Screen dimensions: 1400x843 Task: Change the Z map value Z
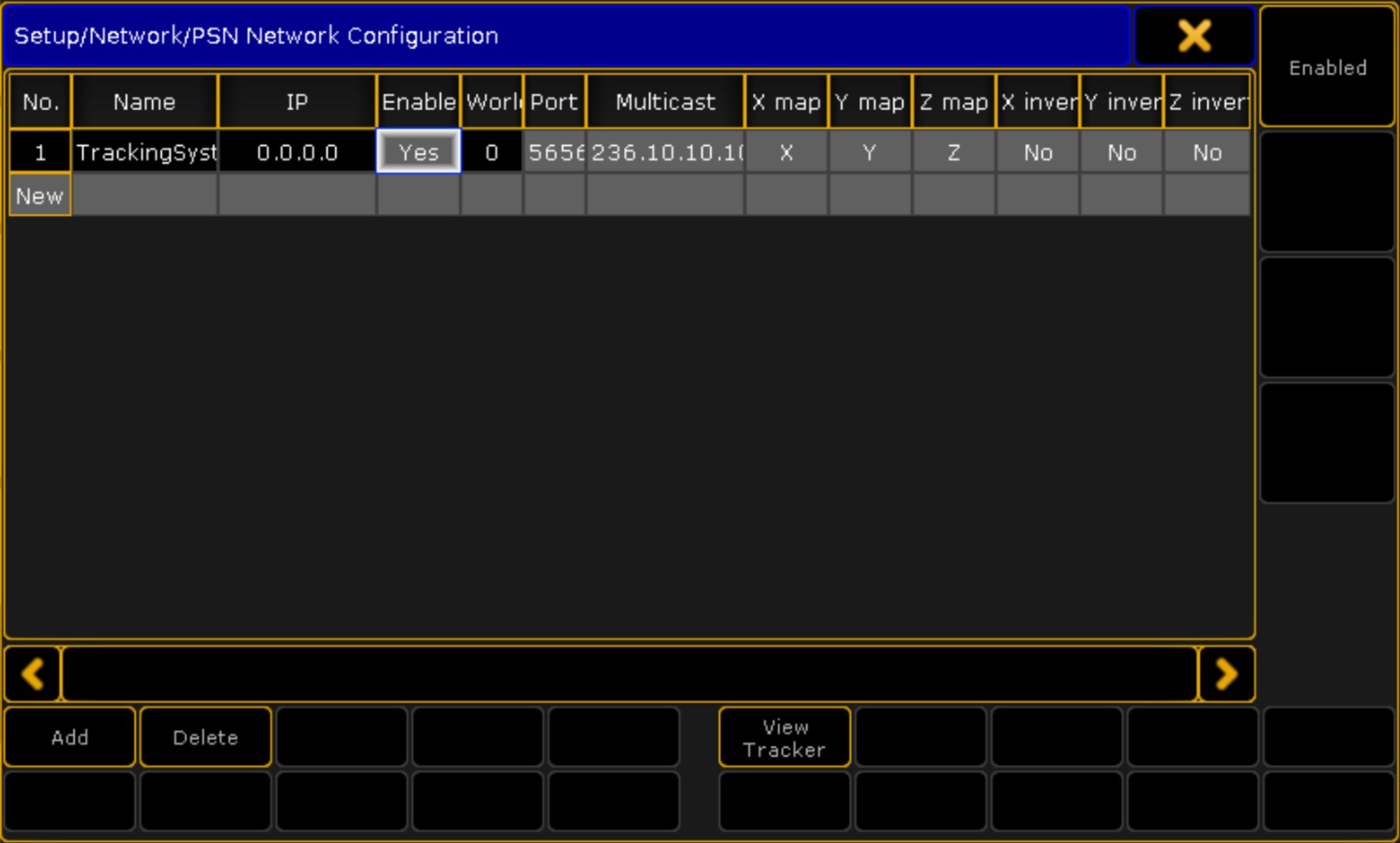pos(954,152)
